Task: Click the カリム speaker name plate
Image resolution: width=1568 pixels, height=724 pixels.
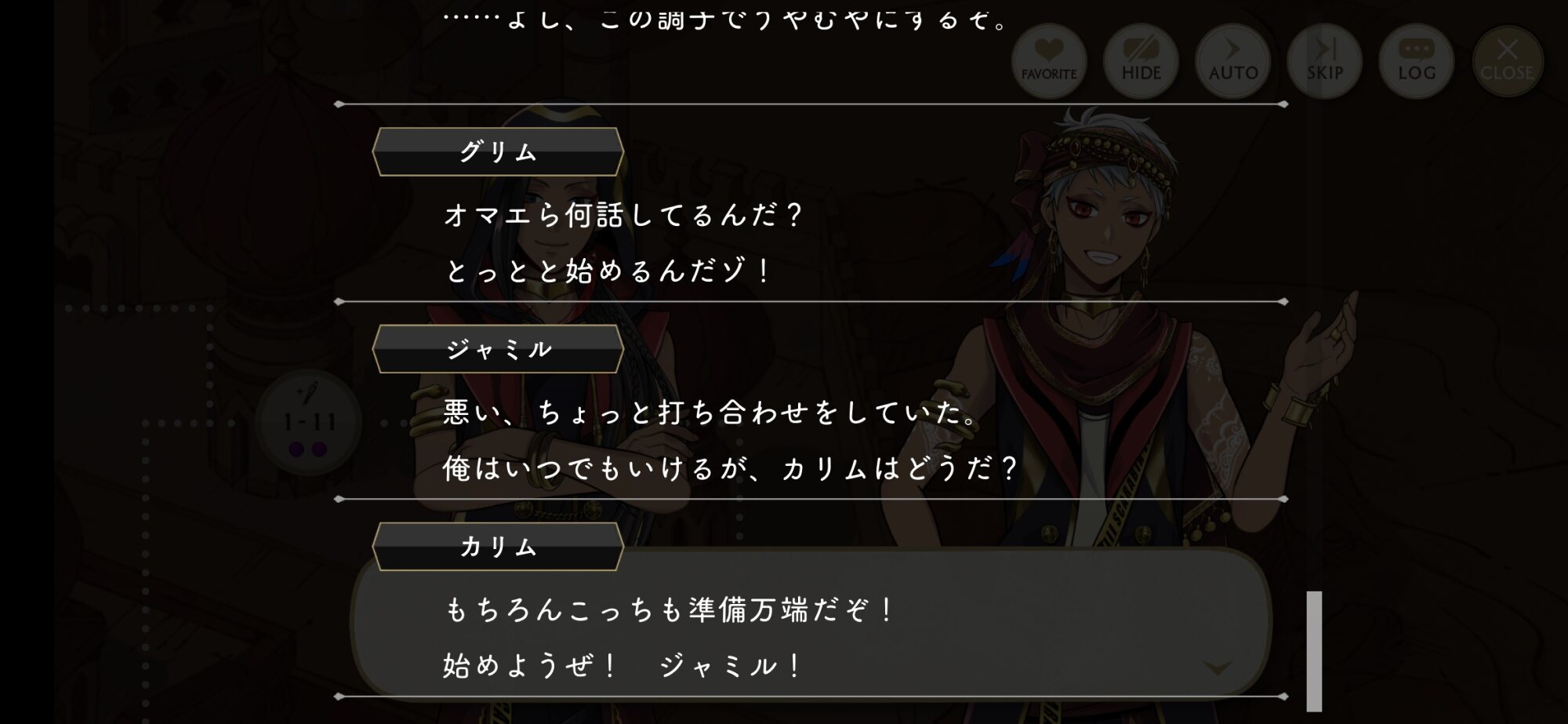Action: coord(498,547)
